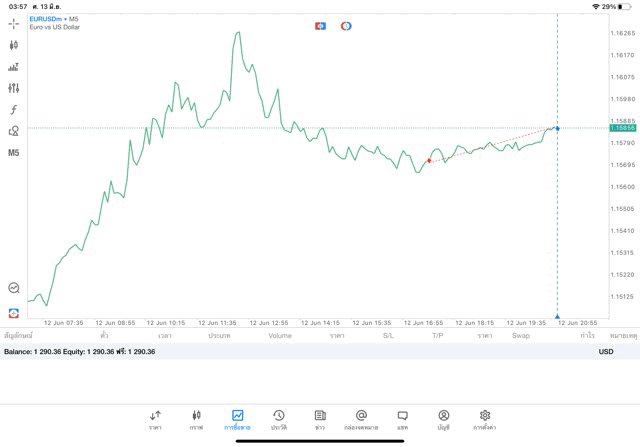Open the Mailbox (@) tab
Viewport: 640px width, 447px height.
click(x=361, y=419)
